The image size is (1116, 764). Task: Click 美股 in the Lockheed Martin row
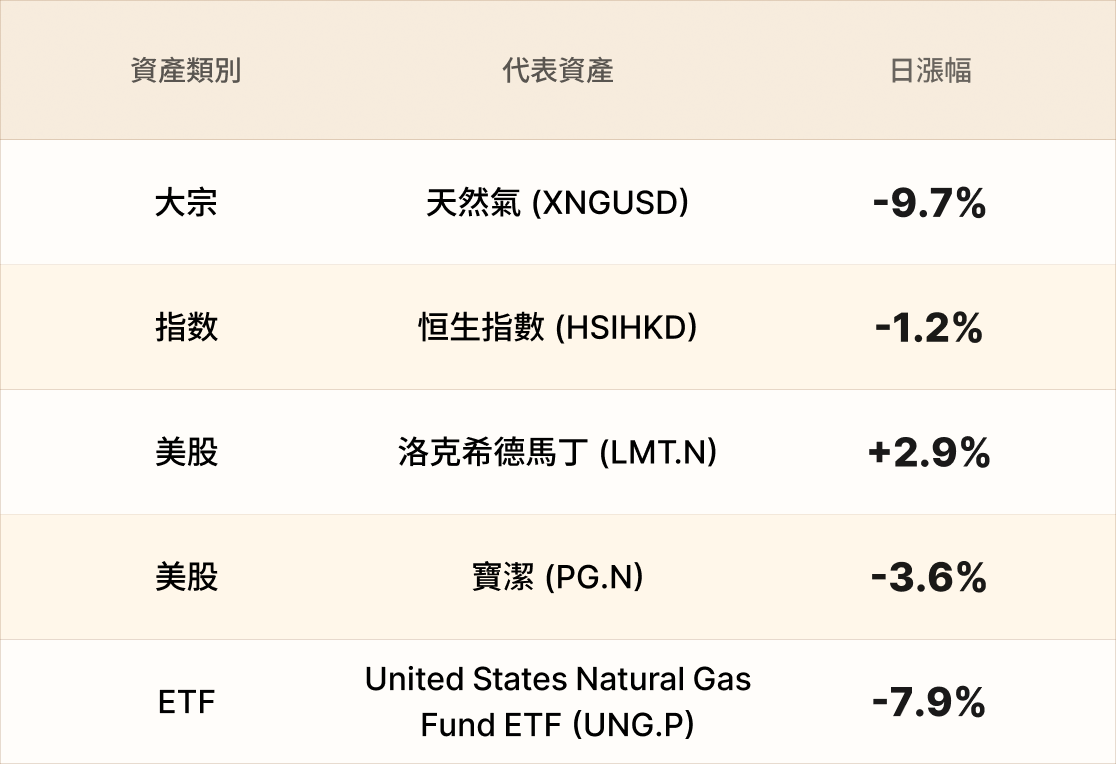[186, 453]
